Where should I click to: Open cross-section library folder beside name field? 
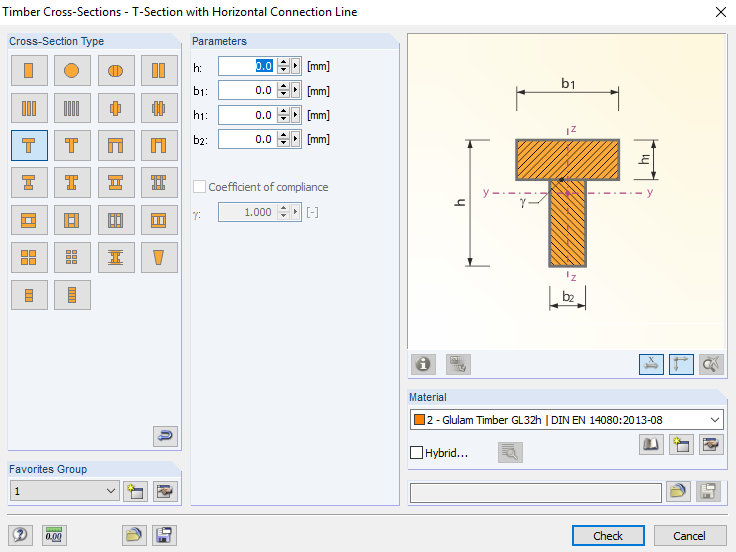678,491
